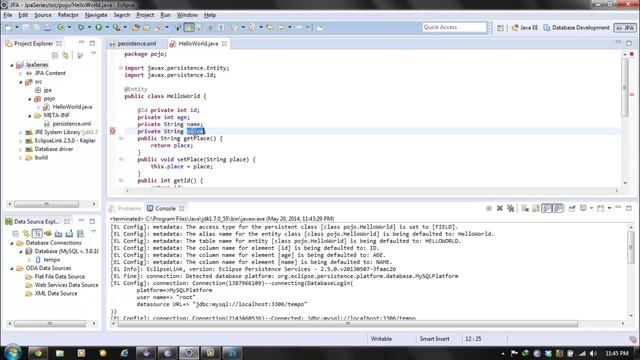
Task: Switch to Database Development perspective
Action: [576, 28]
